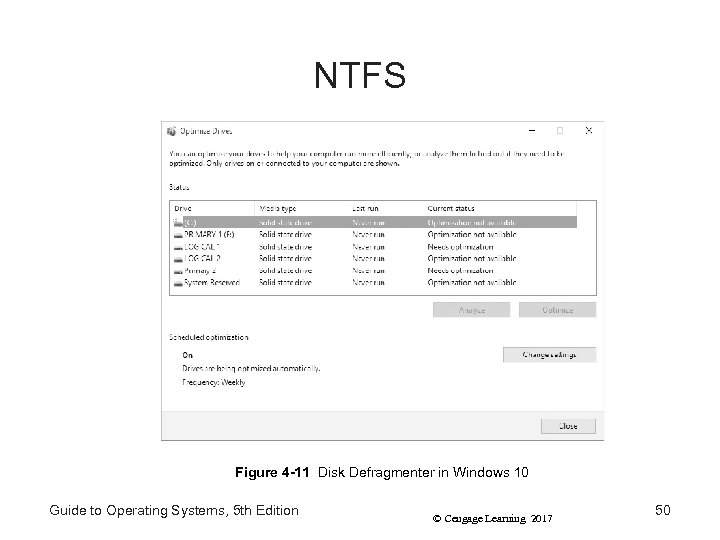This screenshot has height=540, width=720.
Task: Click the 'Scheduled optimization' heading
Action: point(209,338)
